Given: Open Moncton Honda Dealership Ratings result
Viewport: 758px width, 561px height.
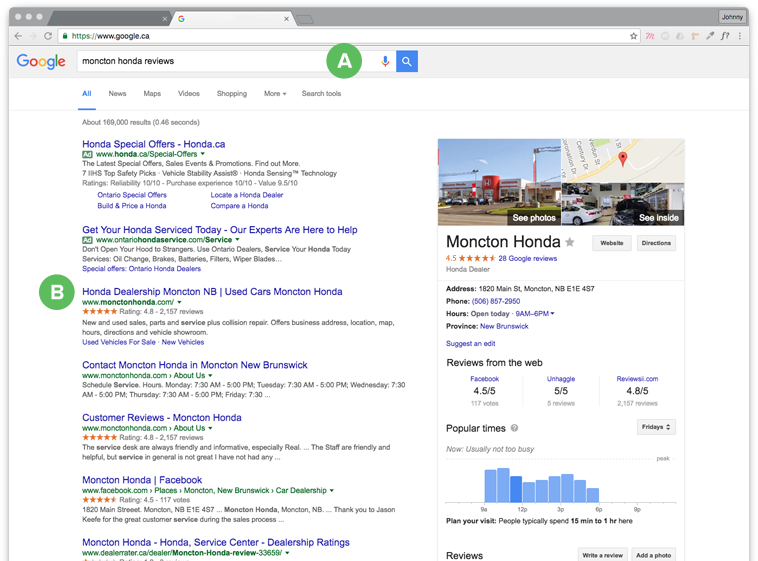Looking at the screenshot, I should [216, 542].
